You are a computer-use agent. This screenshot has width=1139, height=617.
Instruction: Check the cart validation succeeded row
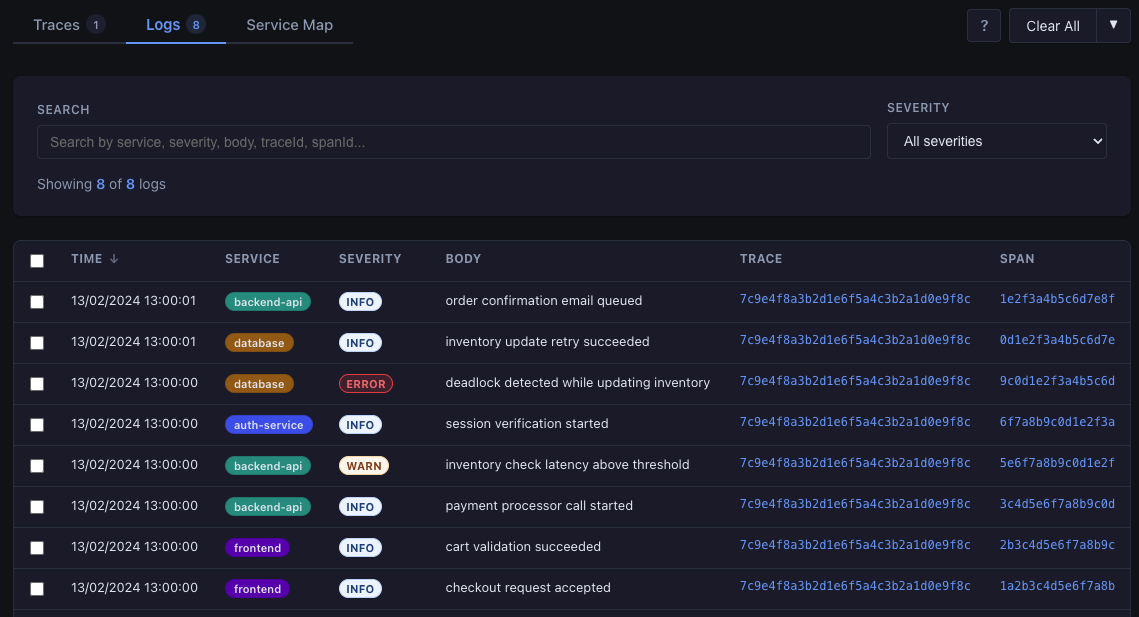[x=37, y=548]
